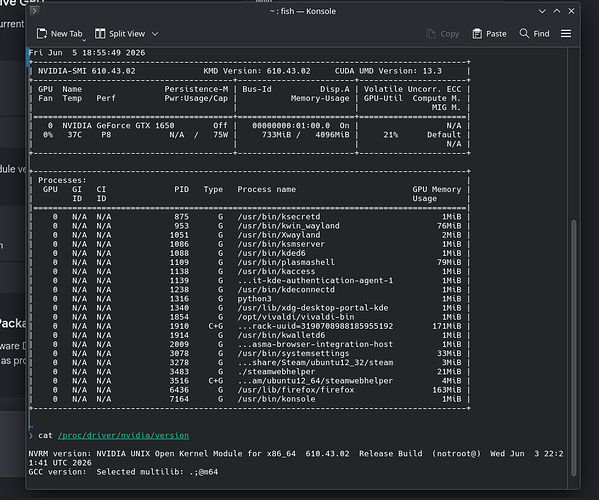This screenshot has width=599, height=500.
Task: Click the NVRM version output line
Action: tap(296, 458)
